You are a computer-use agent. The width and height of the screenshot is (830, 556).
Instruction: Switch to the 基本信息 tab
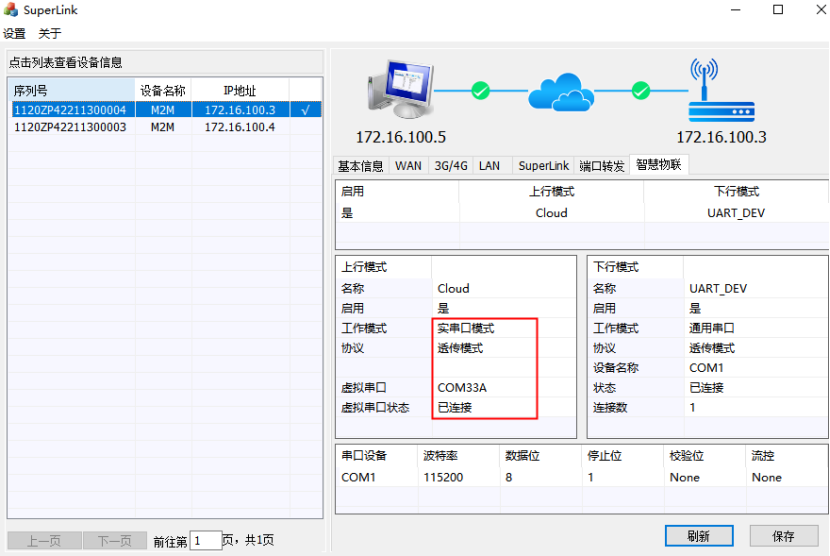tap(360, 166)
